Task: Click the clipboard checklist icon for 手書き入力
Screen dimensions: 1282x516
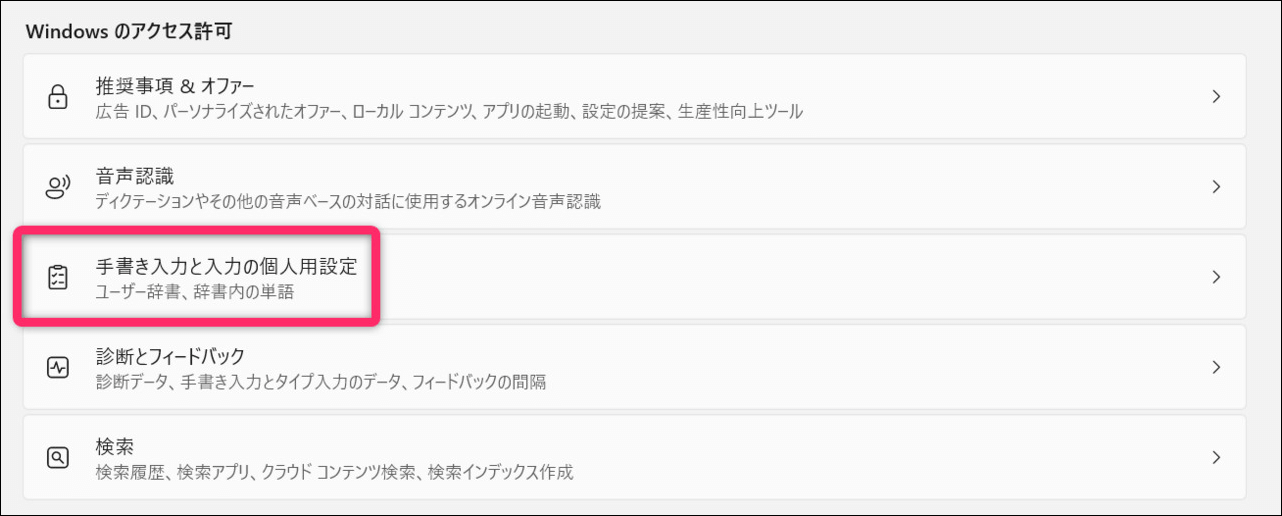Action: [x=58, y=277]
